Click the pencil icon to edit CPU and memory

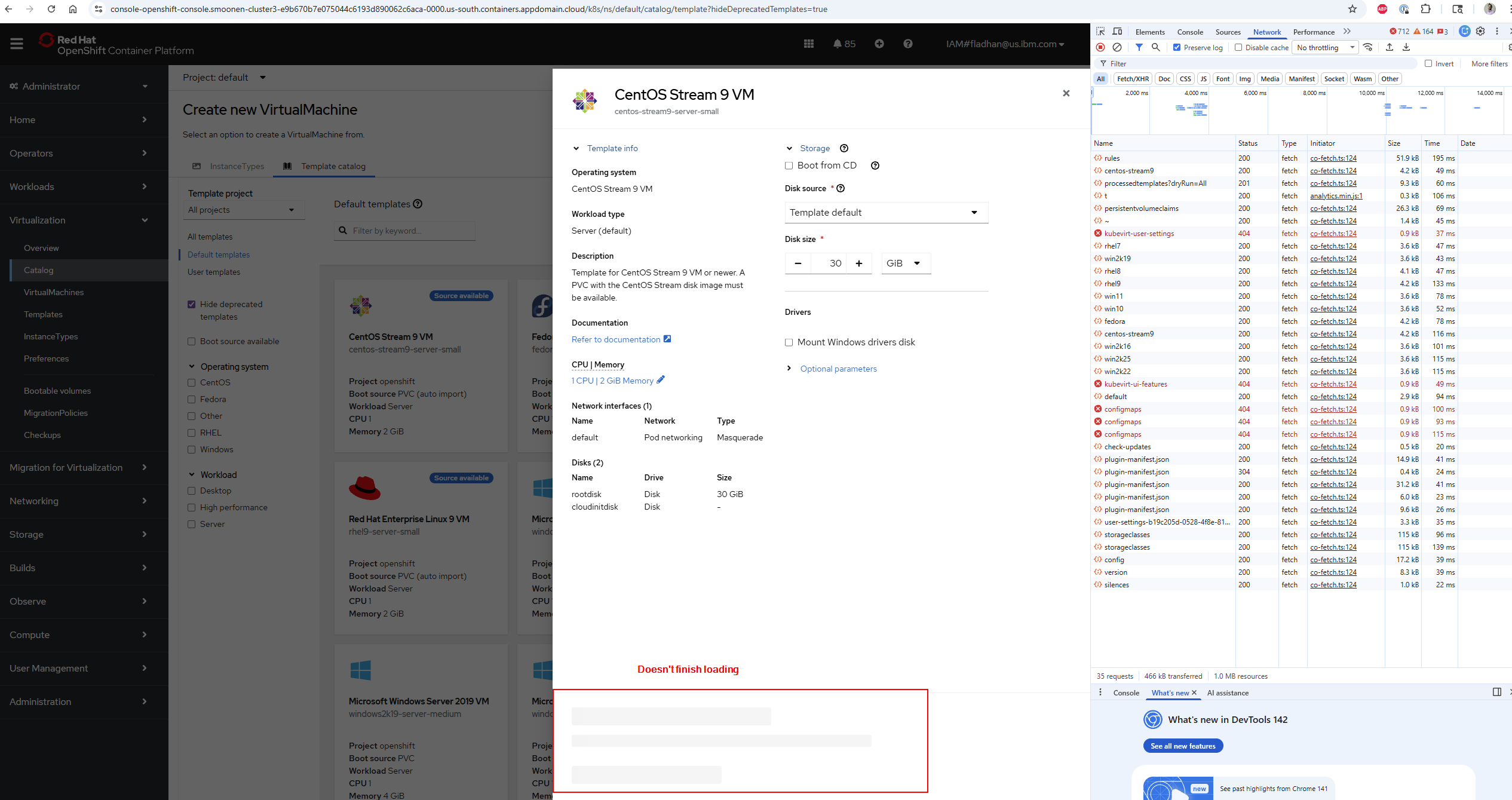pos(661,380)
